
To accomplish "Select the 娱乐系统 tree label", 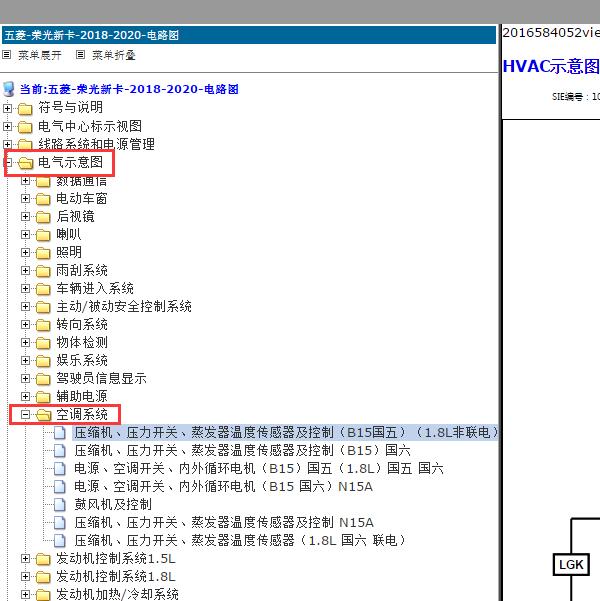I will point(82,360).
